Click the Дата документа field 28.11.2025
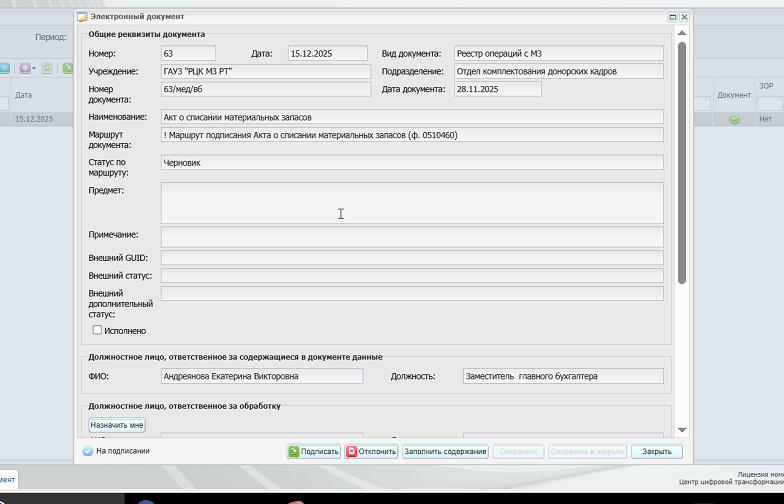This screenshot has height=504, width=784. pyautogui.click(x=498, y=89)
